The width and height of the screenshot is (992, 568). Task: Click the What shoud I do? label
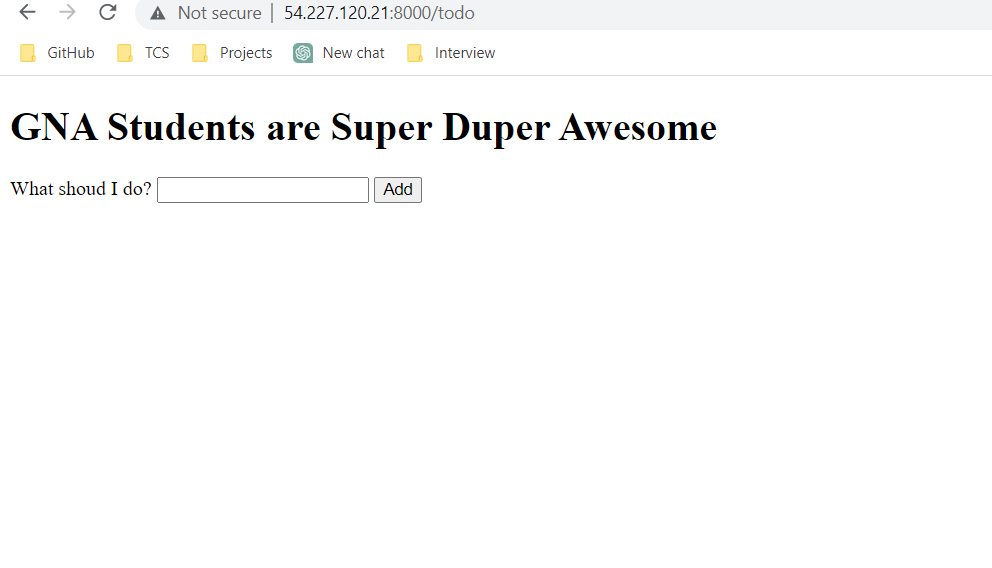(81, 189)
